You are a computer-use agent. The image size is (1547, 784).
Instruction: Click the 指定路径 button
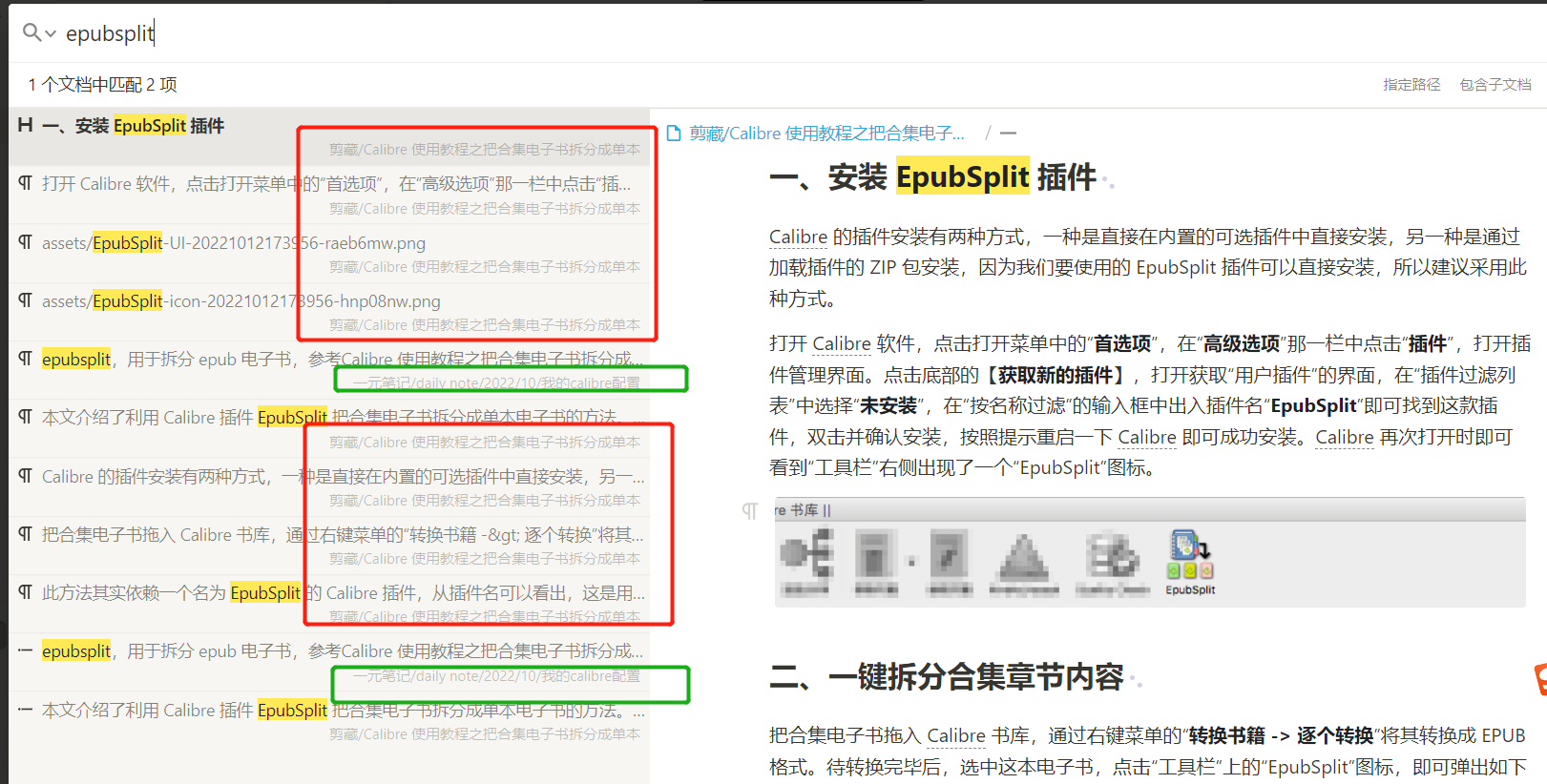coord(1411,85)
